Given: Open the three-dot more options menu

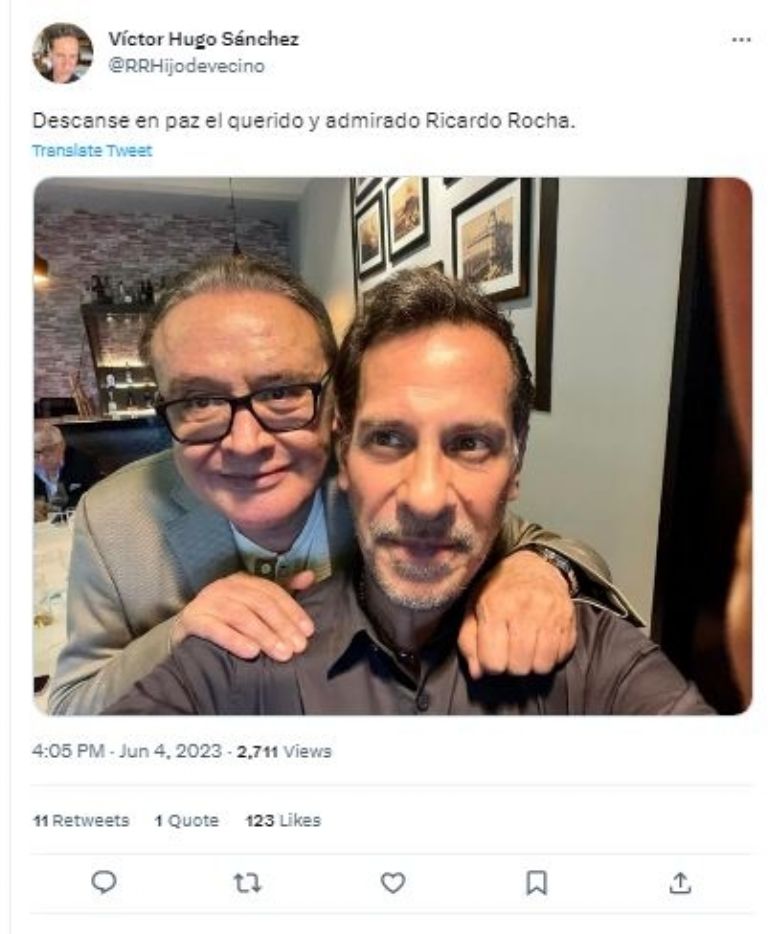Looking at the screenshot, I should click(740, 40).
